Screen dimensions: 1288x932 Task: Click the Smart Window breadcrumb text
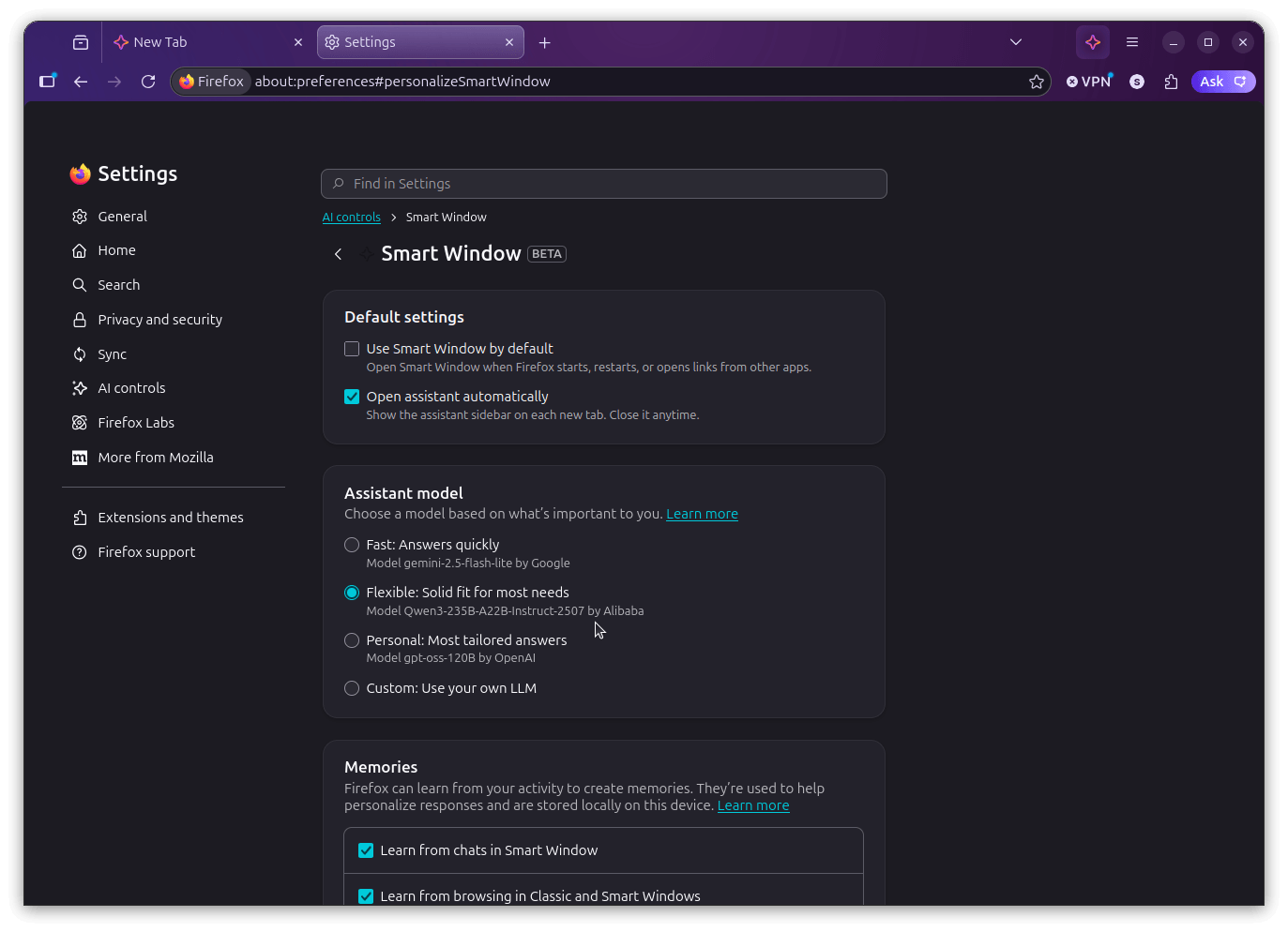coord(447,218)
